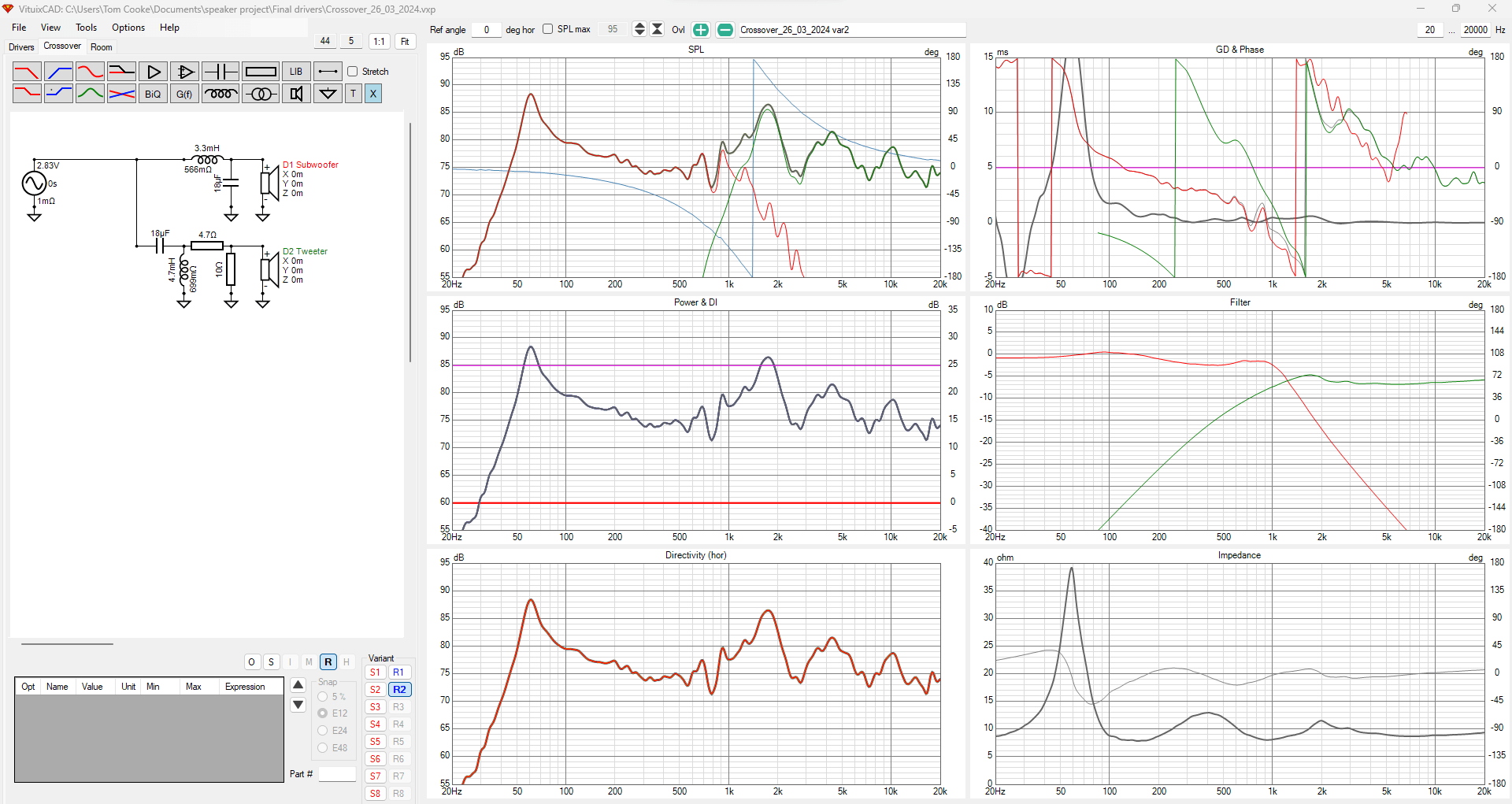Select variant R1
This screenshot has height=804, width=1512.
click(x=399, y=672)
